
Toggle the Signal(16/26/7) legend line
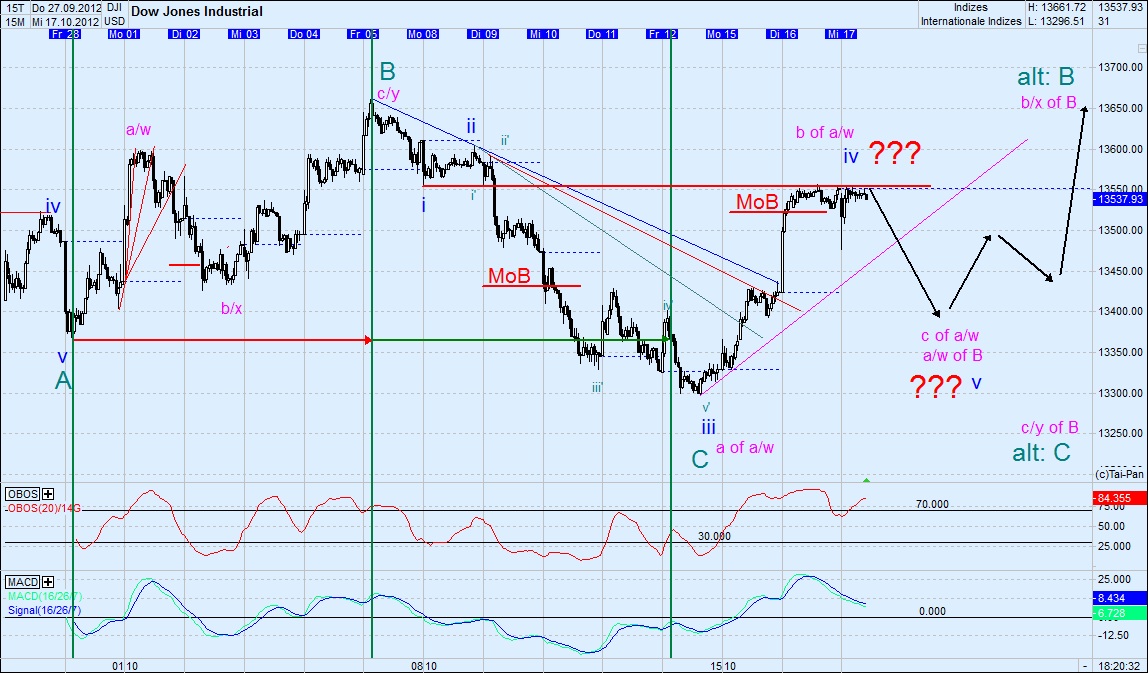click(45, 607)
